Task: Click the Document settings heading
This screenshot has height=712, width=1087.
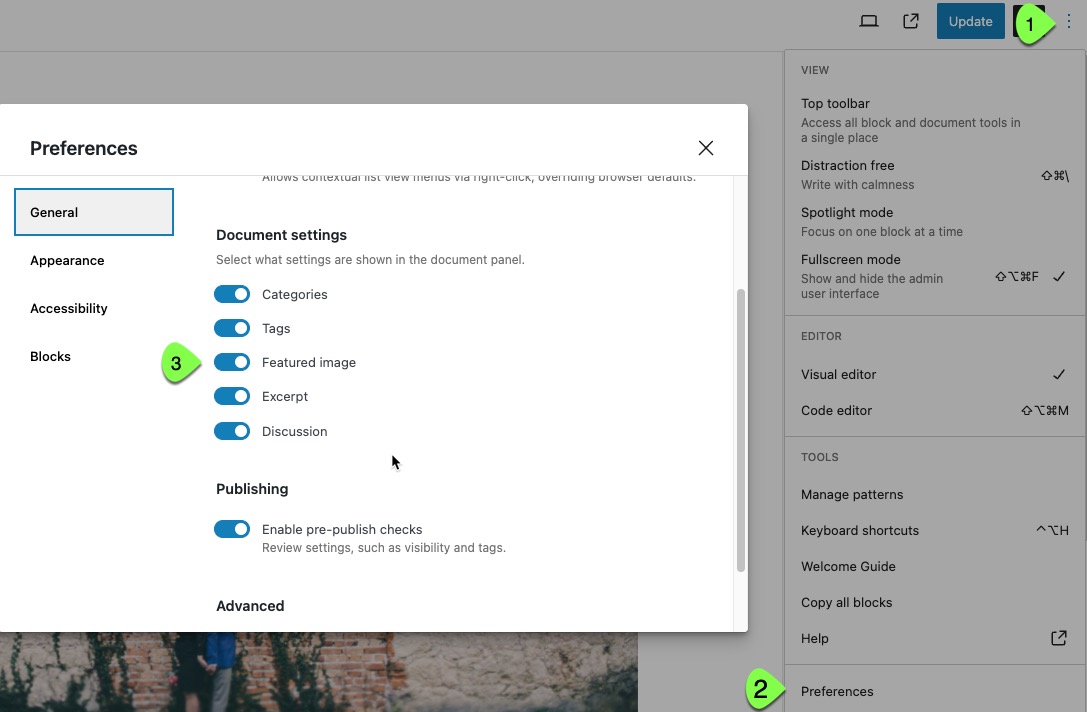Action: [281, 235]
